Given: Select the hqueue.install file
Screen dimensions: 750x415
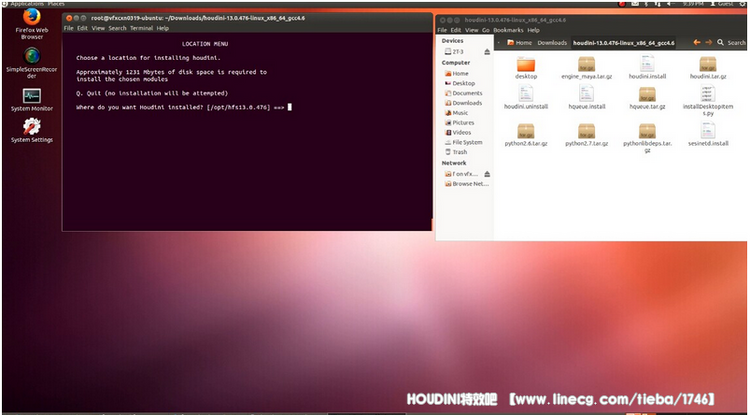Looking at the screenshot, I should pos(586,97).
